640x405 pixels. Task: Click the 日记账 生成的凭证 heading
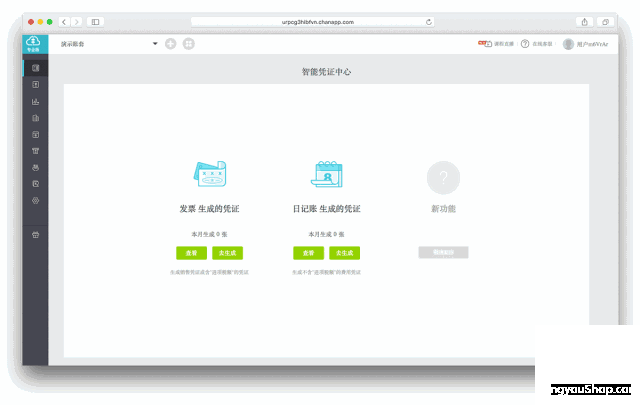pos(327,209)
